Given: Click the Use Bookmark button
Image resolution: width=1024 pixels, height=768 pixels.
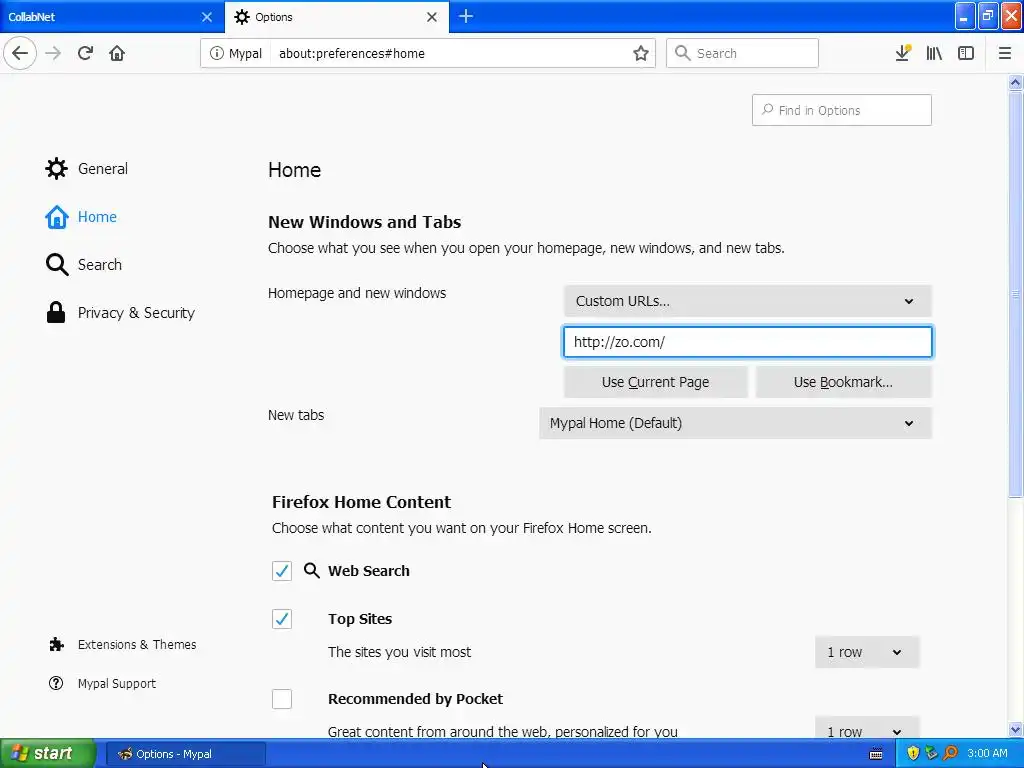Looking at the screenshot, I should 843,382.
